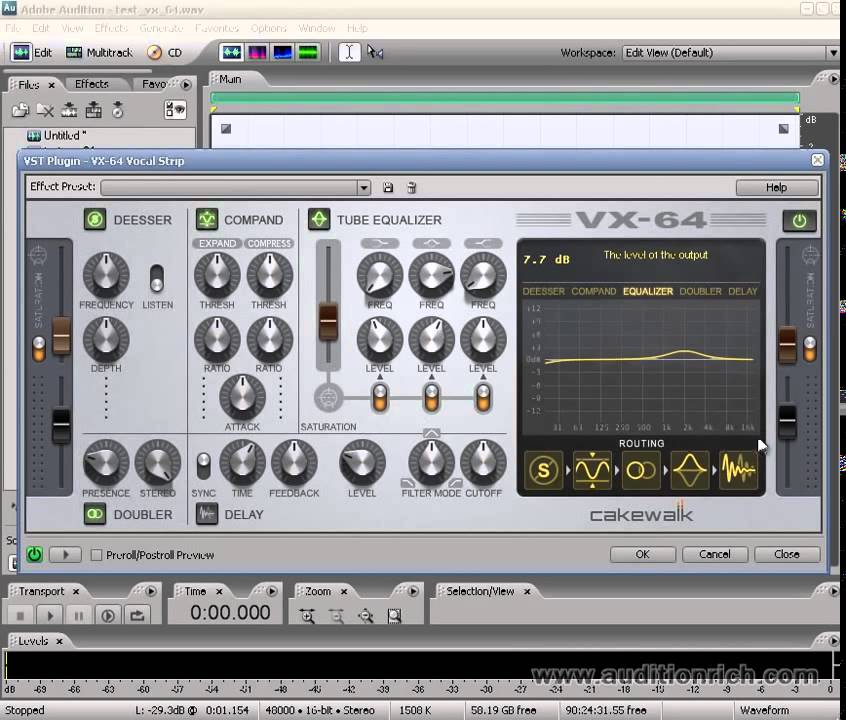Show the Deesser display tab
Image resolution: width=846 pixels, height=720 pixels.
(x=543, y=291)
